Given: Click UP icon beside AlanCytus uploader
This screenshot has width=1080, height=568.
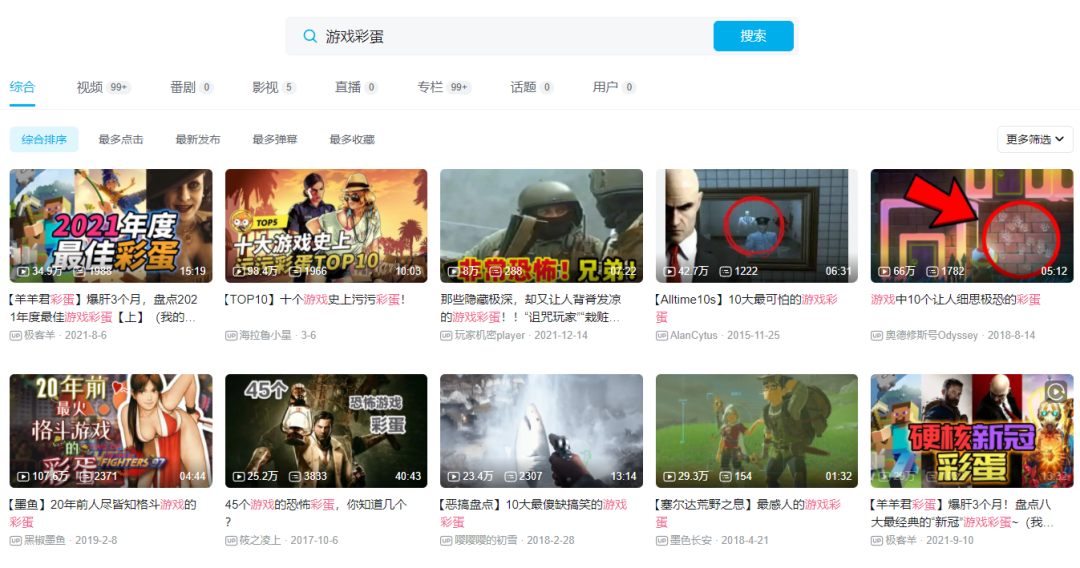Looking at the screenshot, I should point(661,335).
